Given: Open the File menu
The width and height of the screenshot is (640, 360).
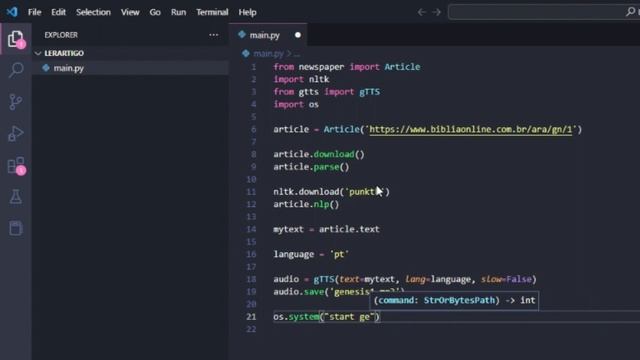Looking at the screenshot, I should (x=34, y=12).
